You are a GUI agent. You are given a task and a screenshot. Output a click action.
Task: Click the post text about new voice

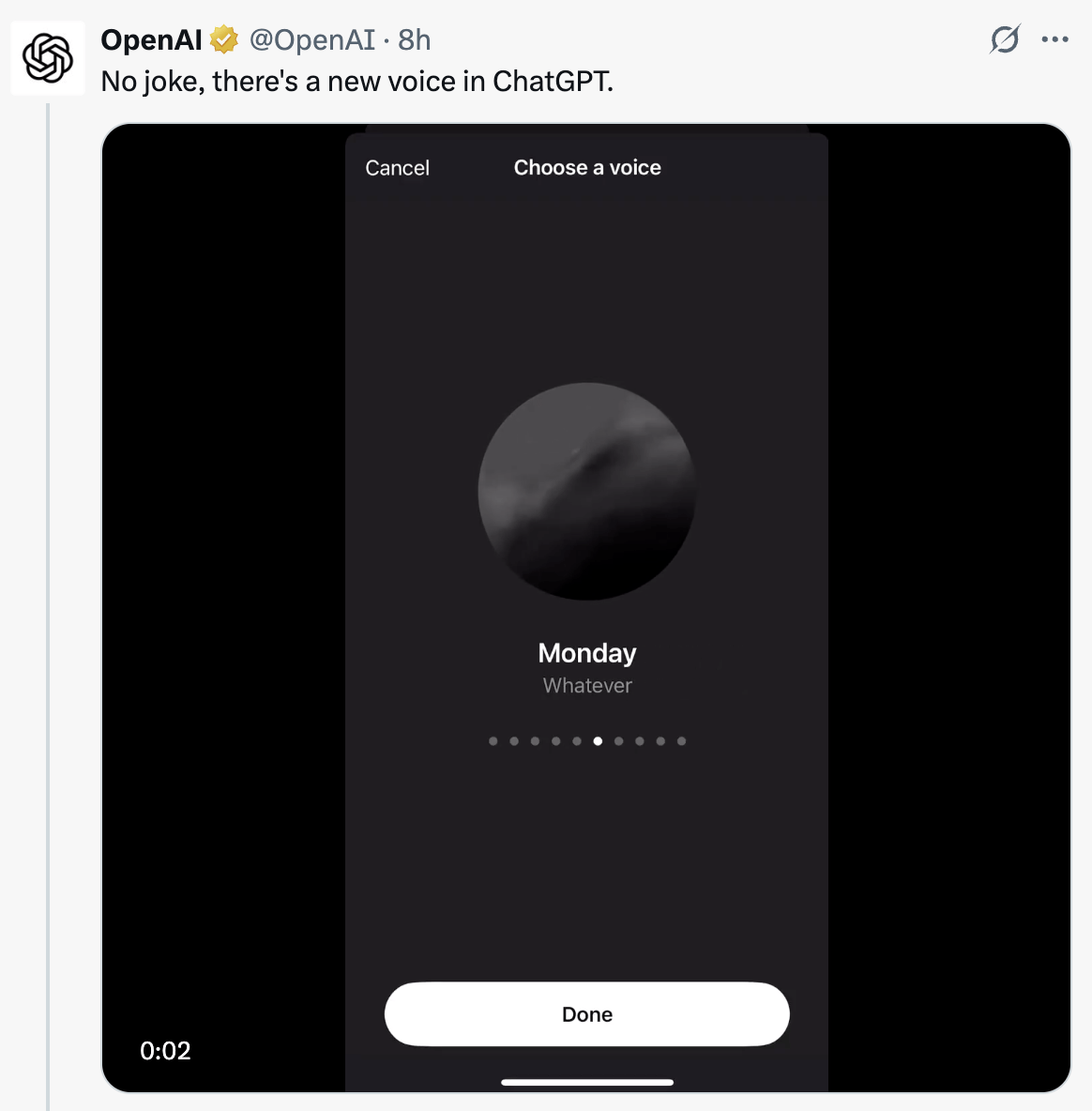click(x=356, y=82)
